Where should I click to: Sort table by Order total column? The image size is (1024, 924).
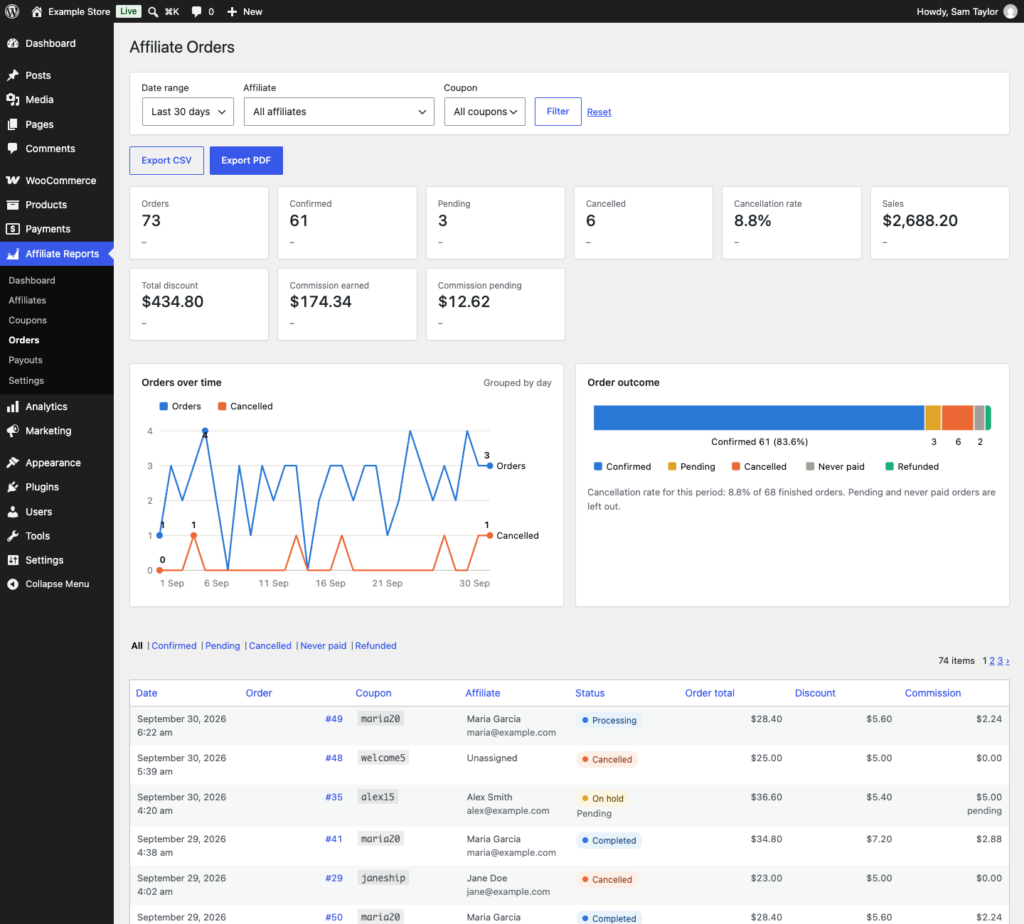click(709, 693)
